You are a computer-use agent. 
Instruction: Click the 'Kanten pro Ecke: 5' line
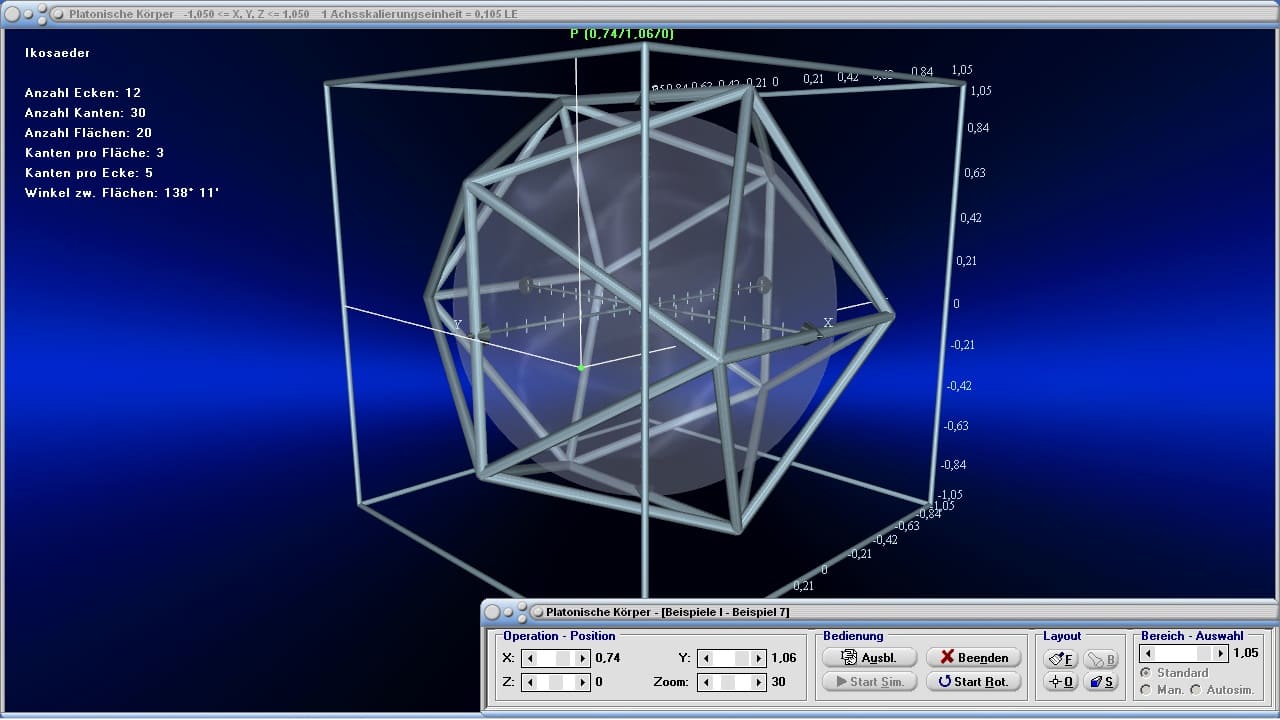89,173
